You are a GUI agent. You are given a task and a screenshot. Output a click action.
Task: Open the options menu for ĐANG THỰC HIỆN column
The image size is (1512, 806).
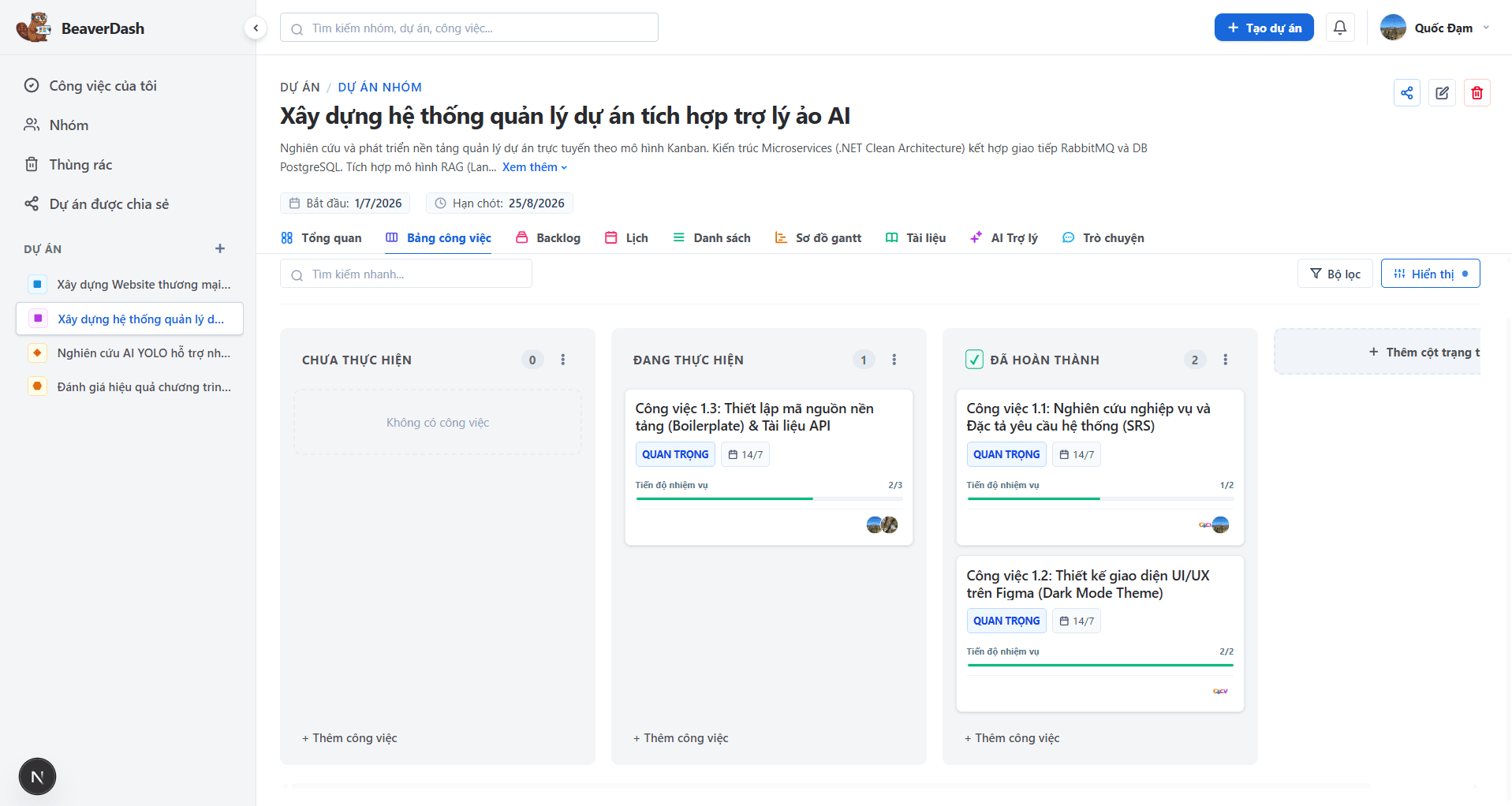coord(894,360)
